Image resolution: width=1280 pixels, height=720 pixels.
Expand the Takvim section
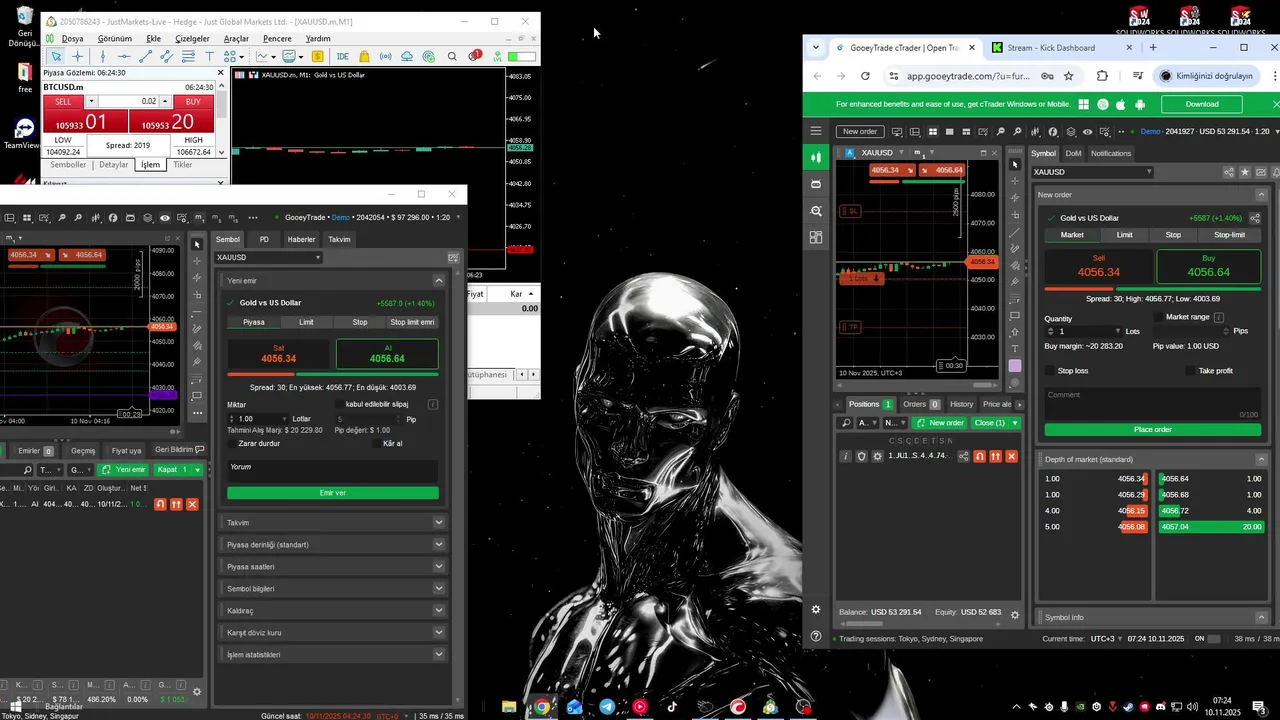pyautogui.click(x=438, y=522)
